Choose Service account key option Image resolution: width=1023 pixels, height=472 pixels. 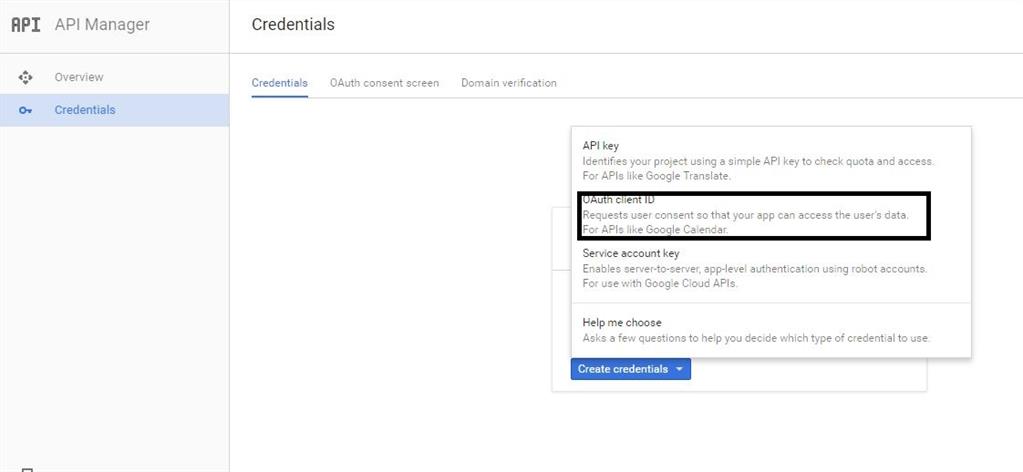point(771,268)
